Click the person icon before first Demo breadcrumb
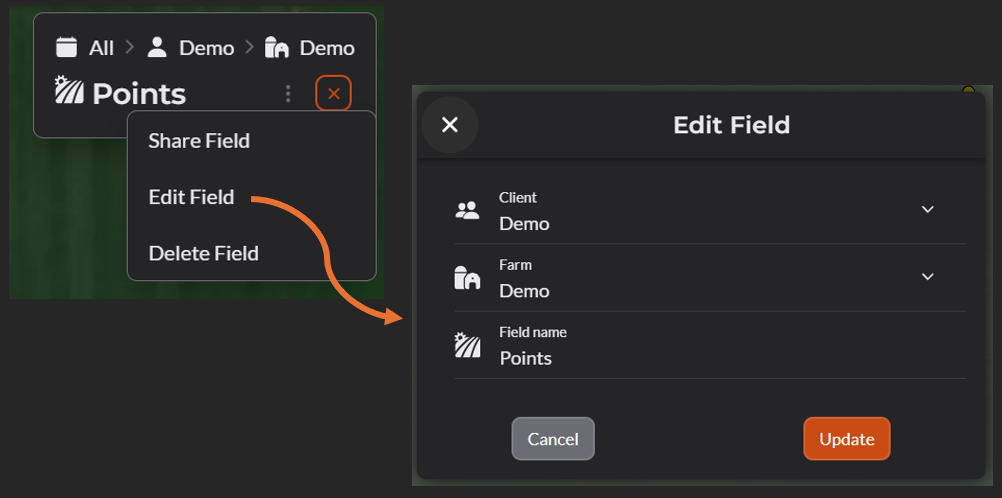This screenshot has width=1002, height=498. click(157, 47)
